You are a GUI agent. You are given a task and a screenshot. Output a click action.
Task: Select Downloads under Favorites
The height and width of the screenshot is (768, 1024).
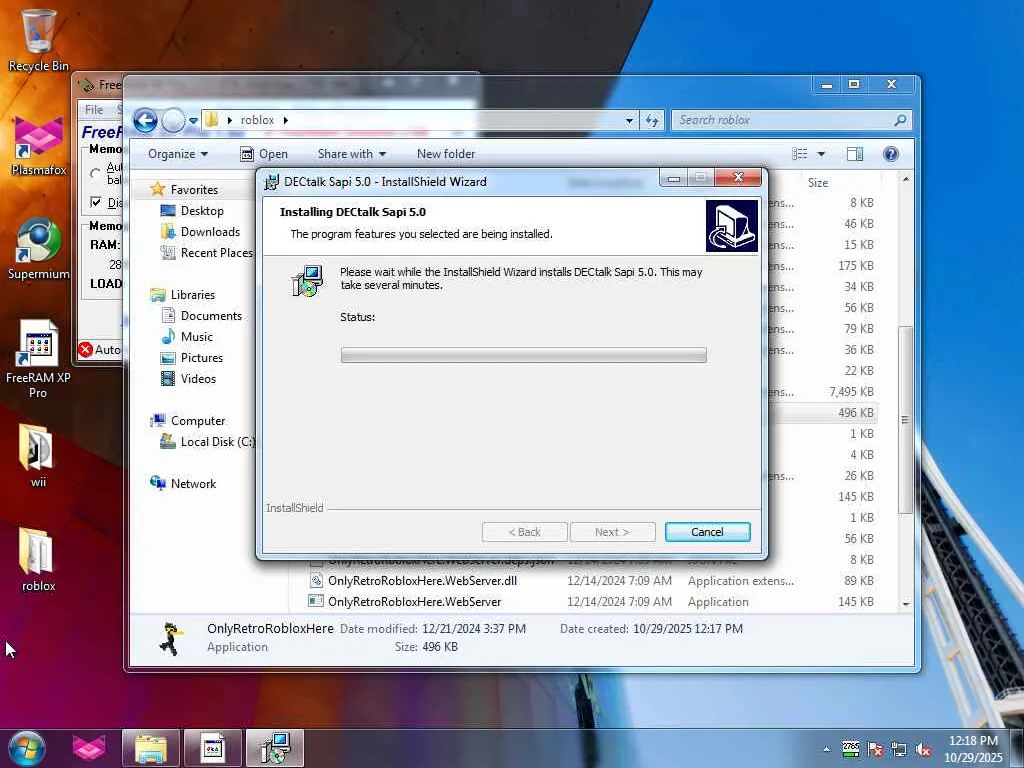(x=210, y=232)
